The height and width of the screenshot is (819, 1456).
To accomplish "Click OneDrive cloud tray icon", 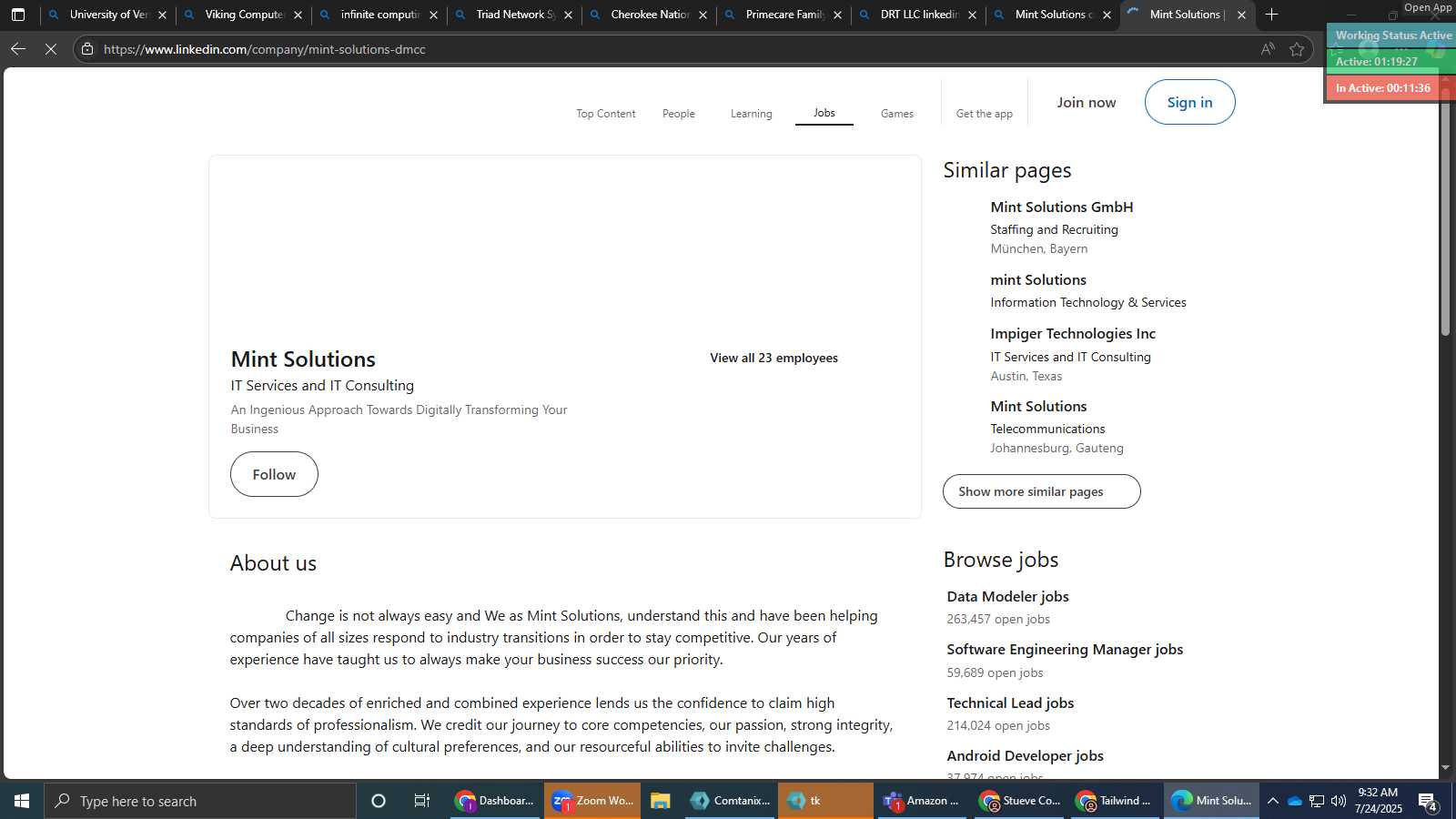I will tap(1295, 801).
